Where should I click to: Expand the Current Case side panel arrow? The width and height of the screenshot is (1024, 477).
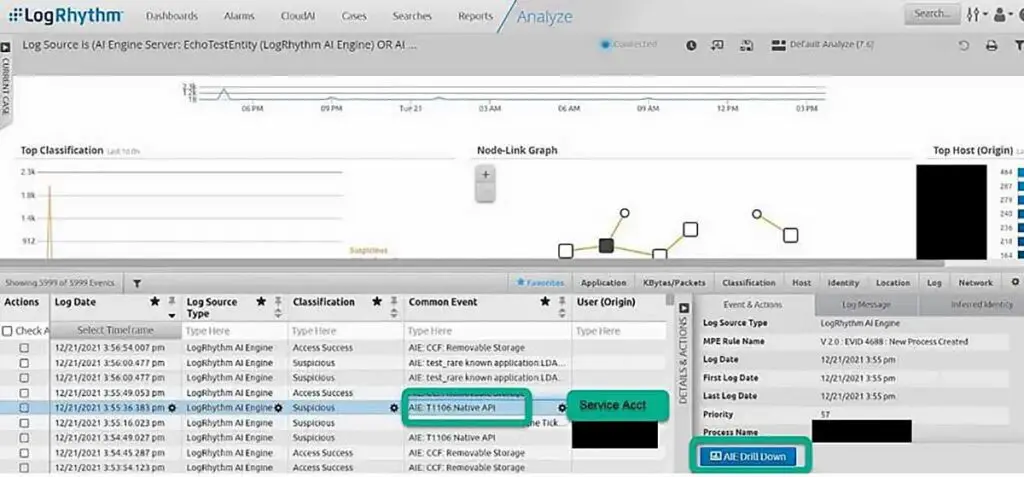[5, 47]
